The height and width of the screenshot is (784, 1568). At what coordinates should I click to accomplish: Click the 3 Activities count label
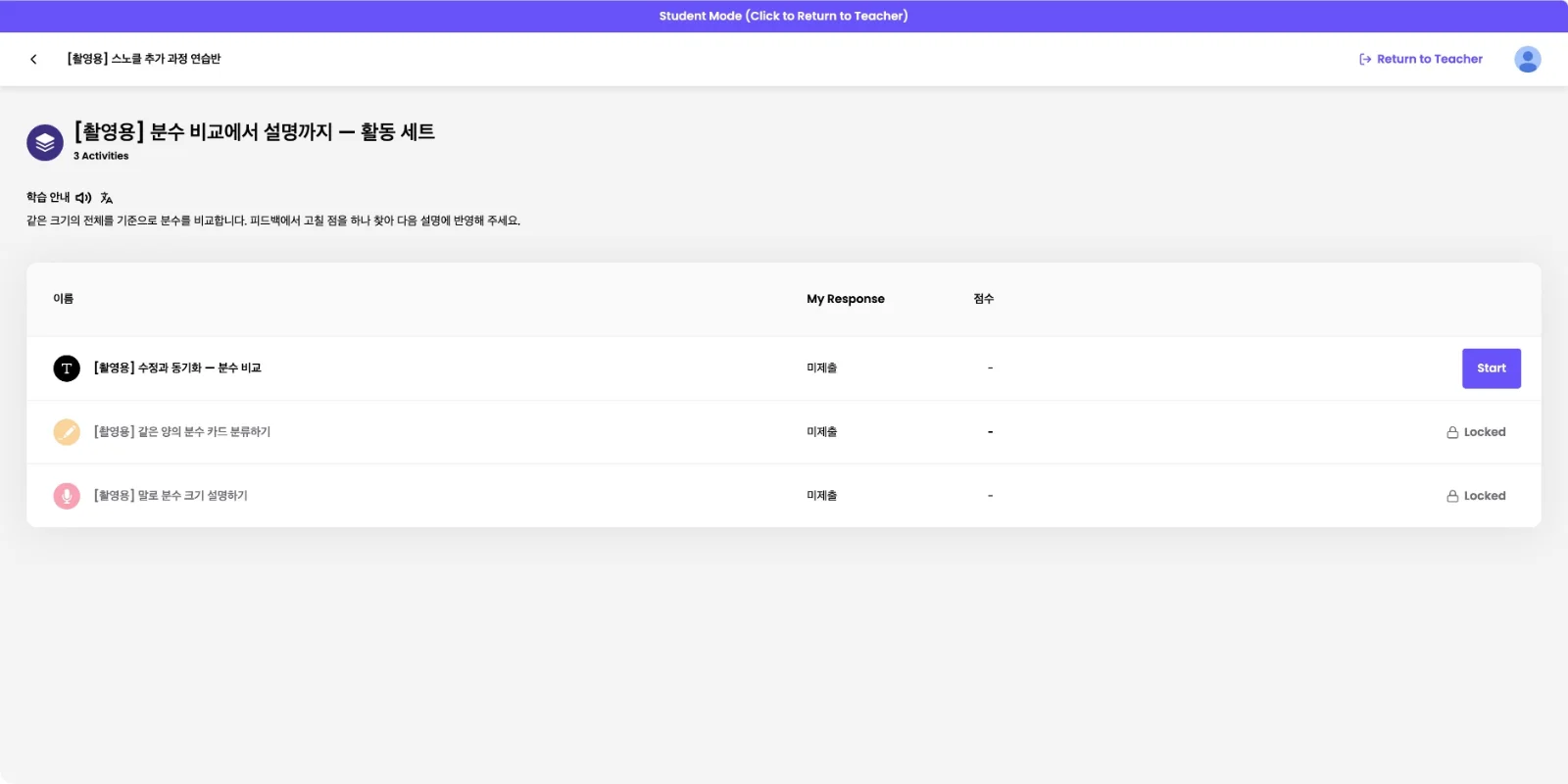click(x=101, y=156)
